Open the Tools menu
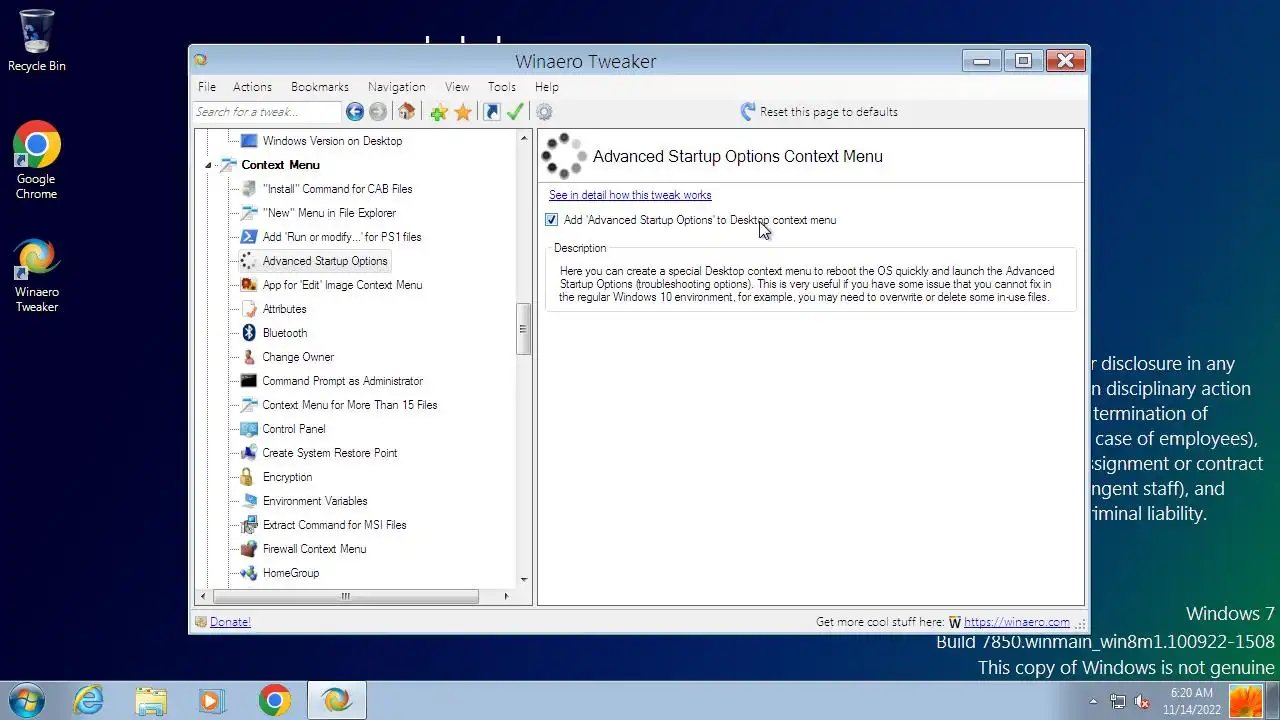This screenshot has height=720, width=1280. tap(502, 87)
